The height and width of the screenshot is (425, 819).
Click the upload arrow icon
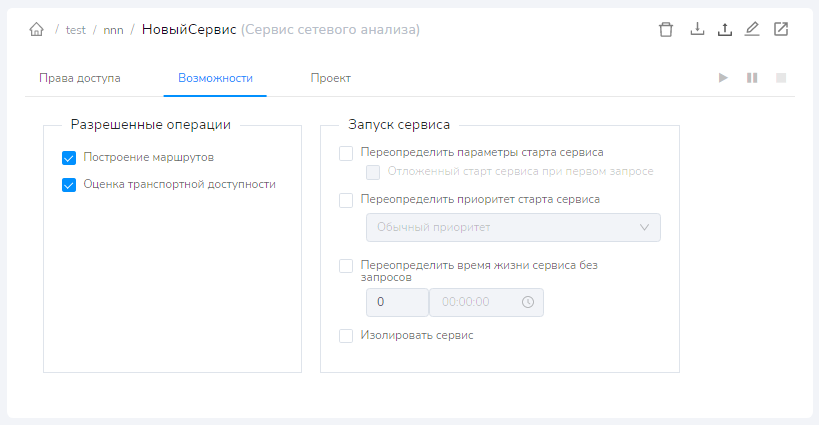click(x=725, y=29)
